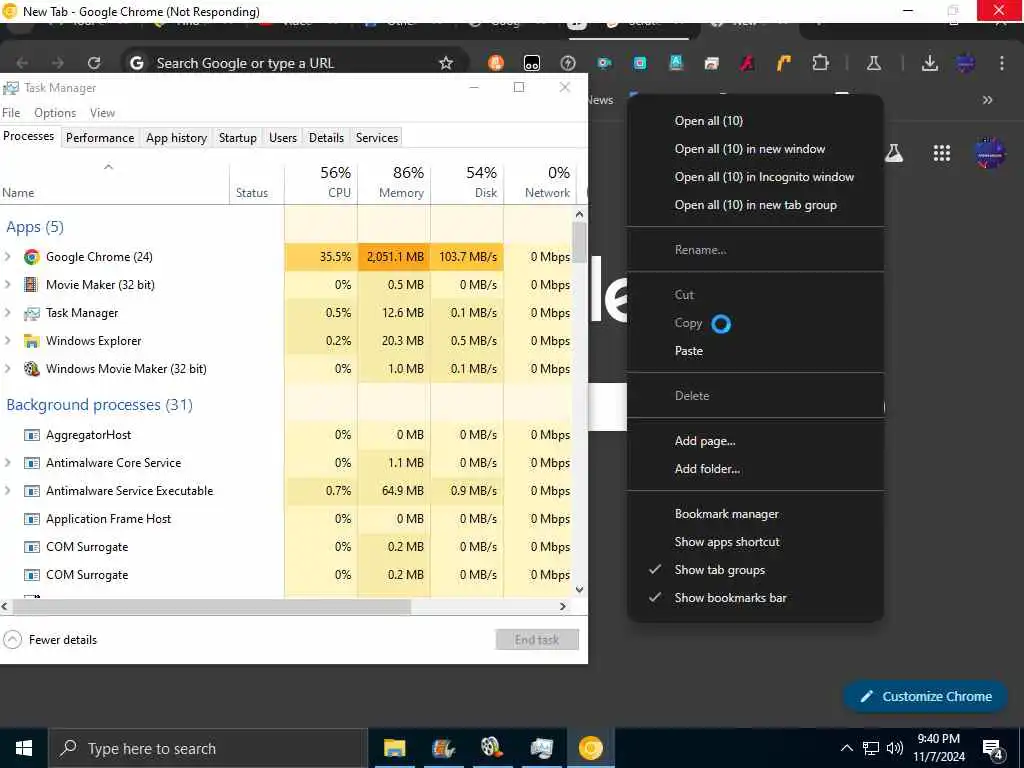Collapse Task Manager with Fewer details
Screen dimensions: 1024x768
(x=50, y=640)
